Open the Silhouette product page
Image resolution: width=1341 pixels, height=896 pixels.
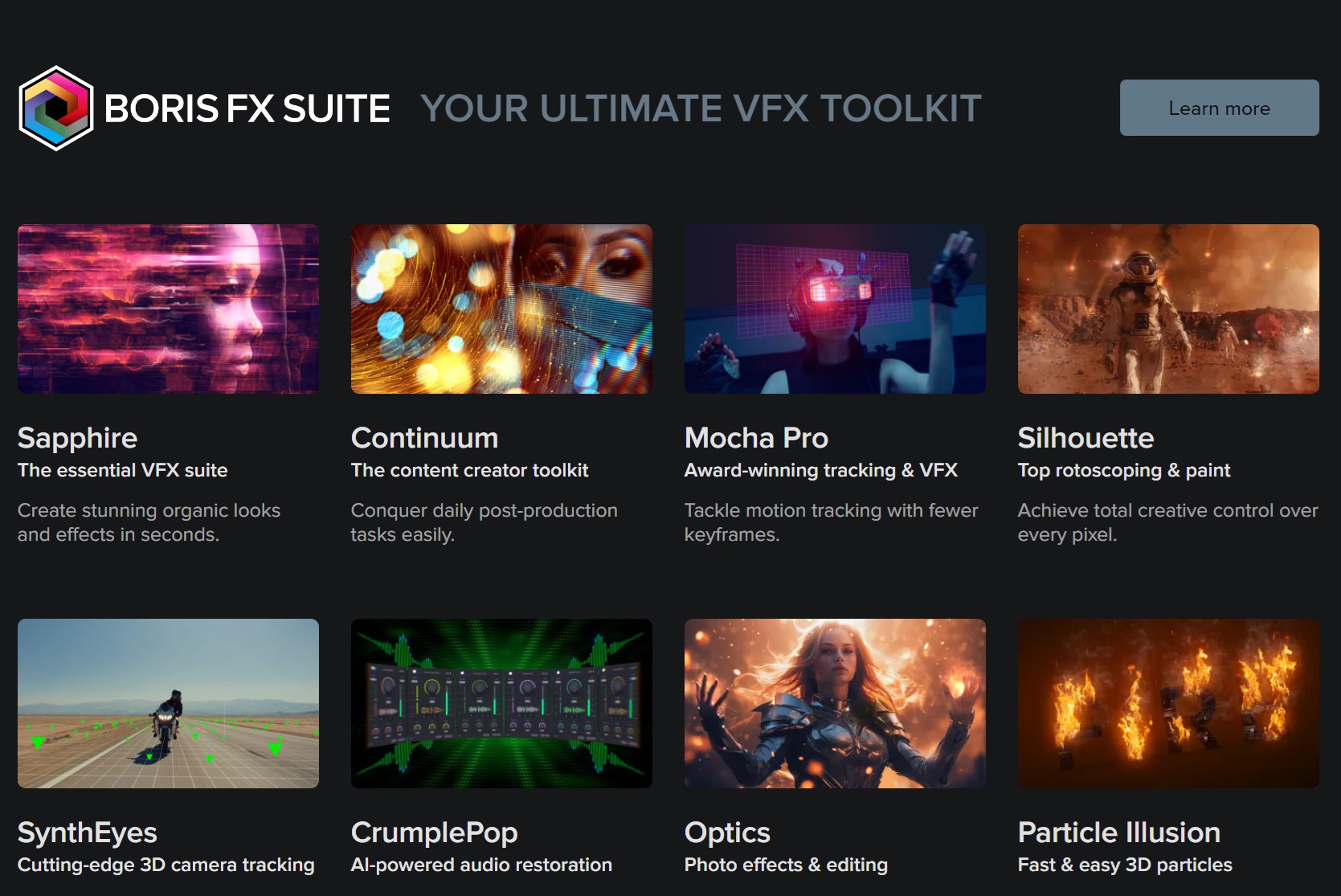pos(1085,438)
